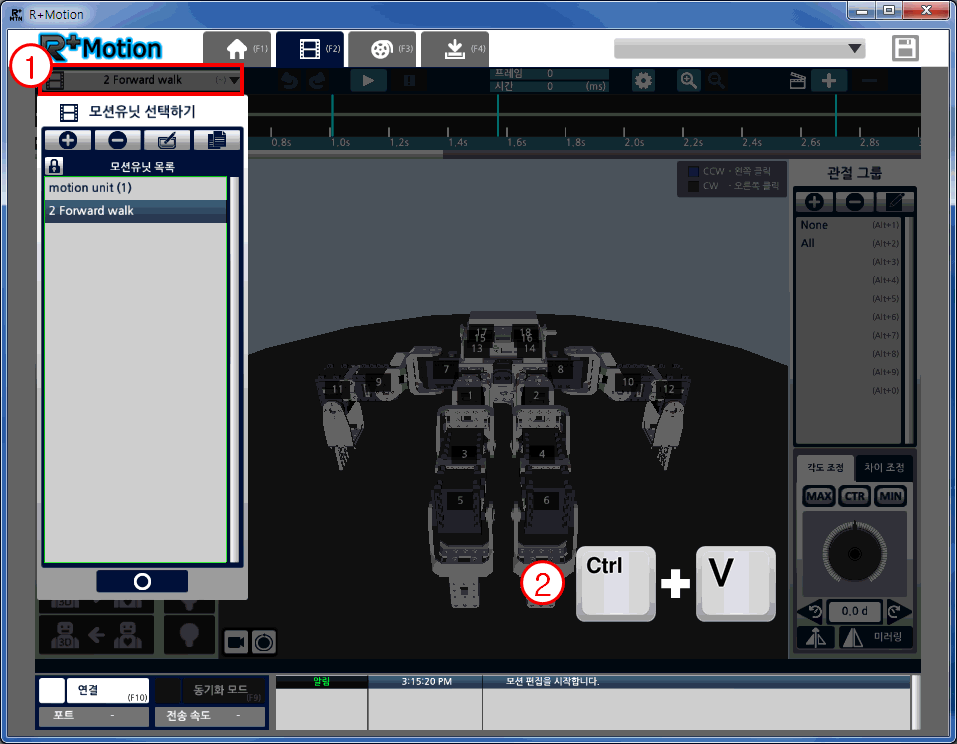Viewport: 957px width, 744px height.
Task: Zoom in on the timeline
Action: click(x=689, y=80)
